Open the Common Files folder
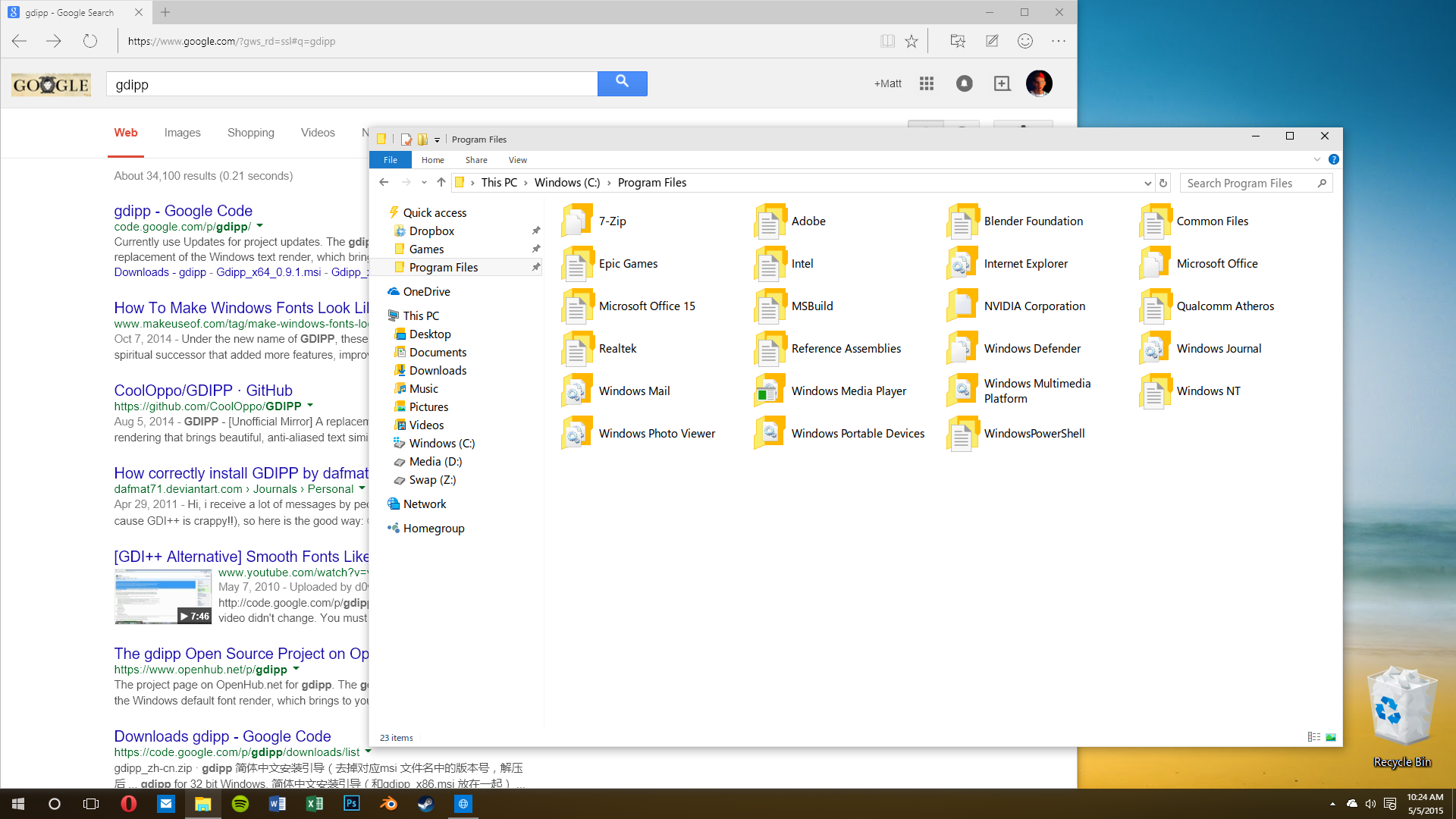This screenshot has width=1456, height=819. tap(1194, 221)
